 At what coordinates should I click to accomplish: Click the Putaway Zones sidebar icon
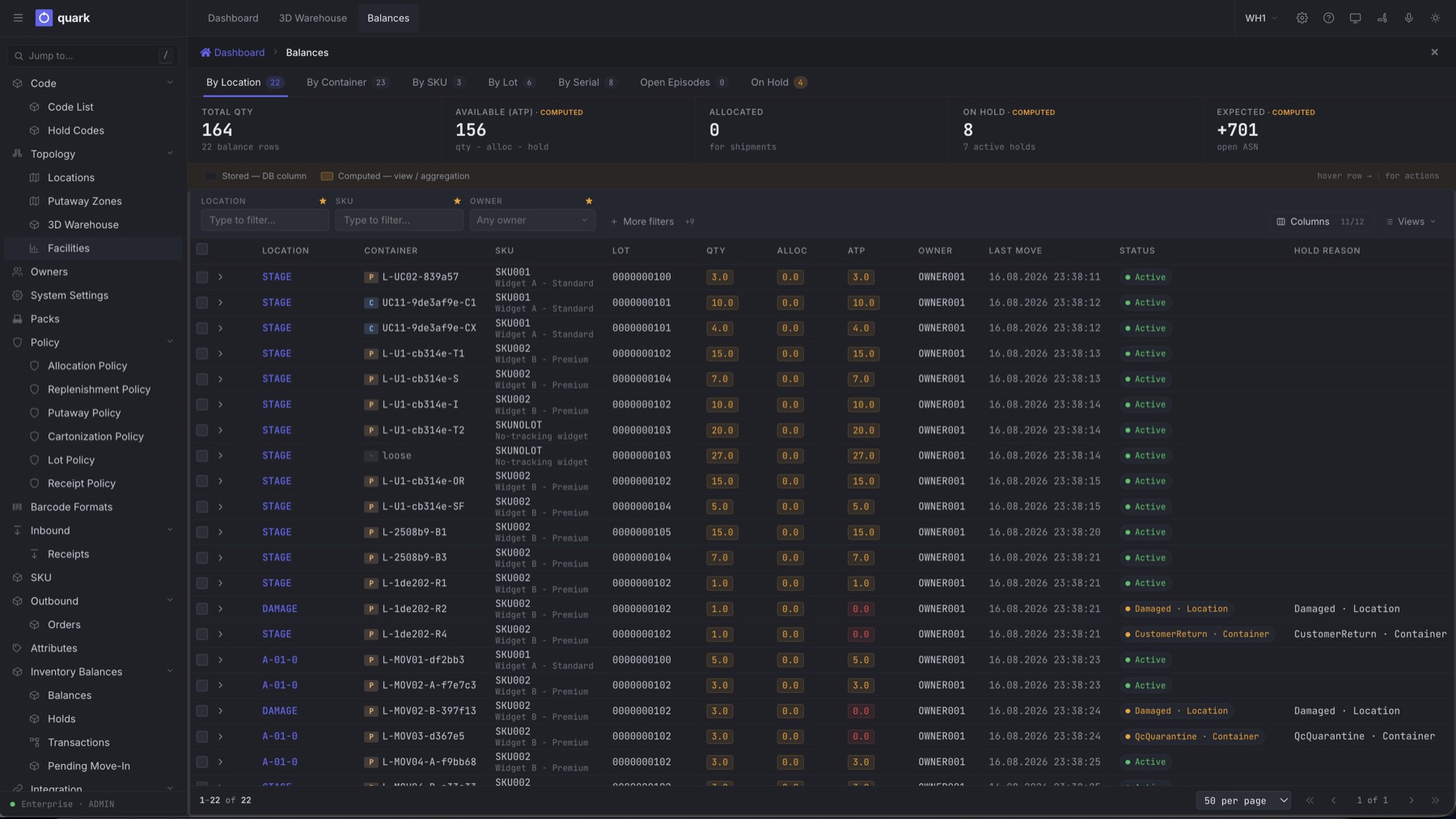34,201
